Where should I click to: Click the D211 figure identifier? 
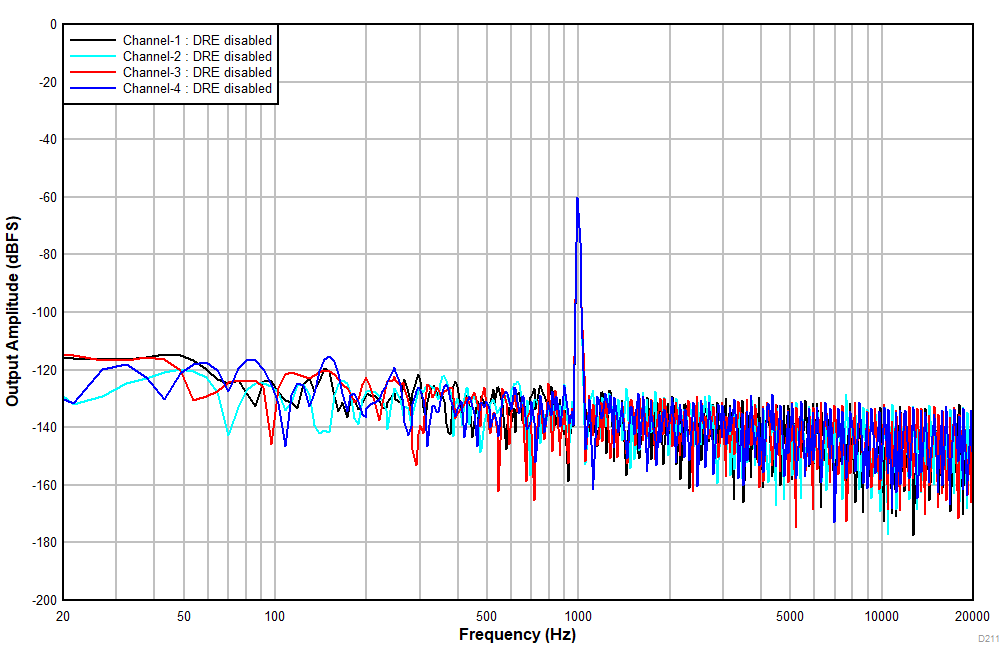(987, 639)
